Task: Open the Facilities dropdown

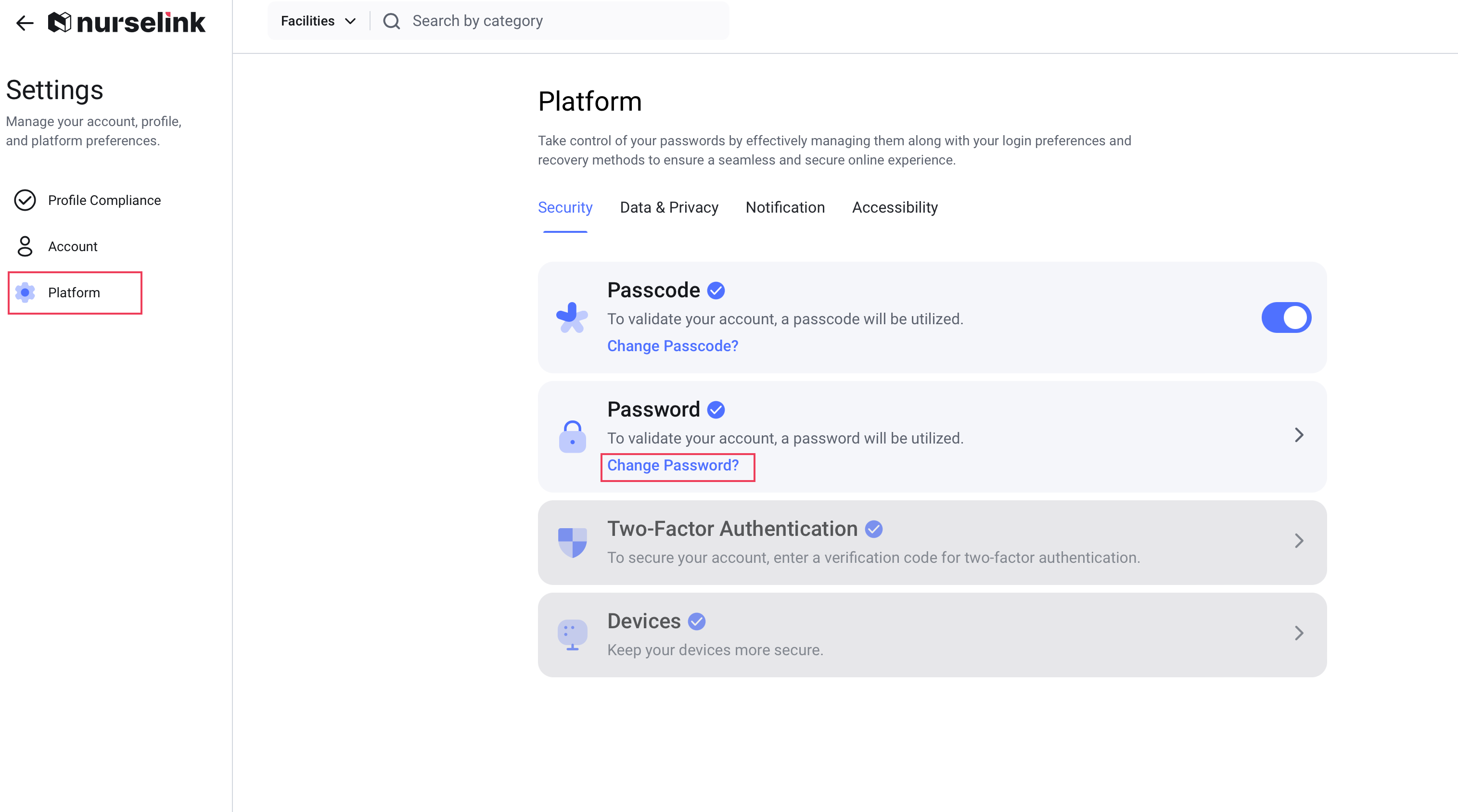Action: pos(318,22)
